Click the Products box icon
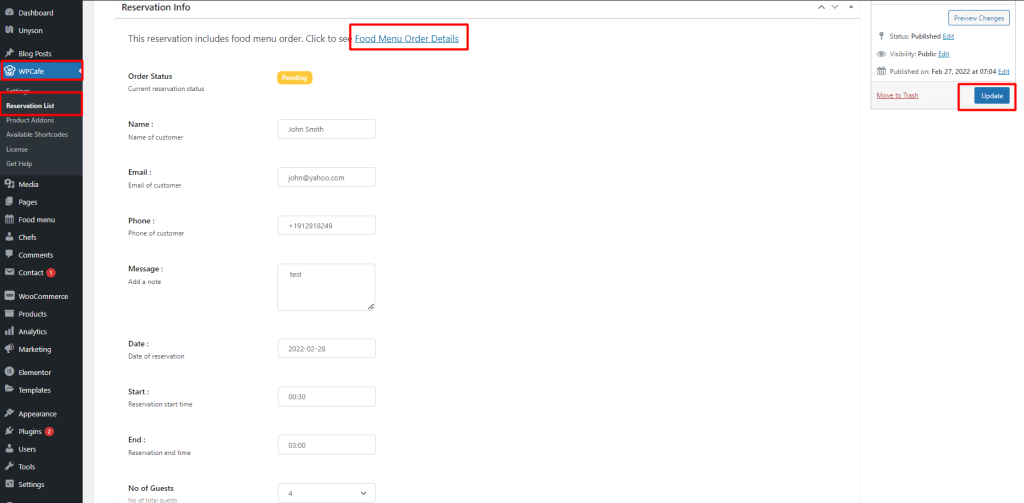 pyautogui.click(x=10, y=314)
